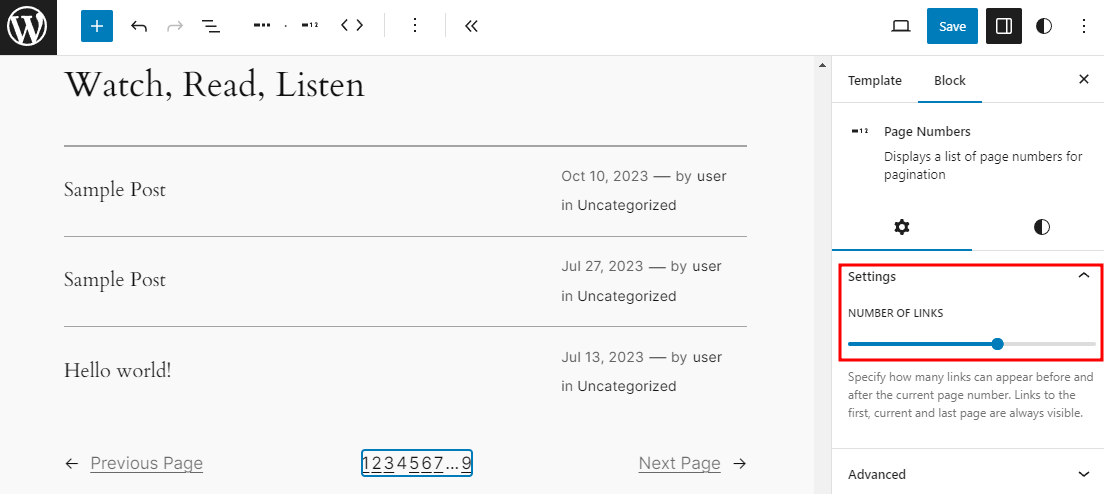
Task: Switch to the Template tab
Action: click(x=874, y=81)
